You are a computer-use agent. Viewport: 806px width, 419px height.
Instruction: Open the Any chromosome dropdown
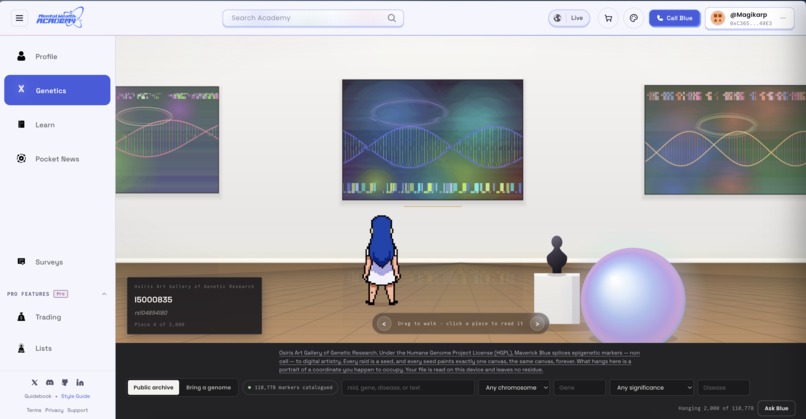[514, 388]
